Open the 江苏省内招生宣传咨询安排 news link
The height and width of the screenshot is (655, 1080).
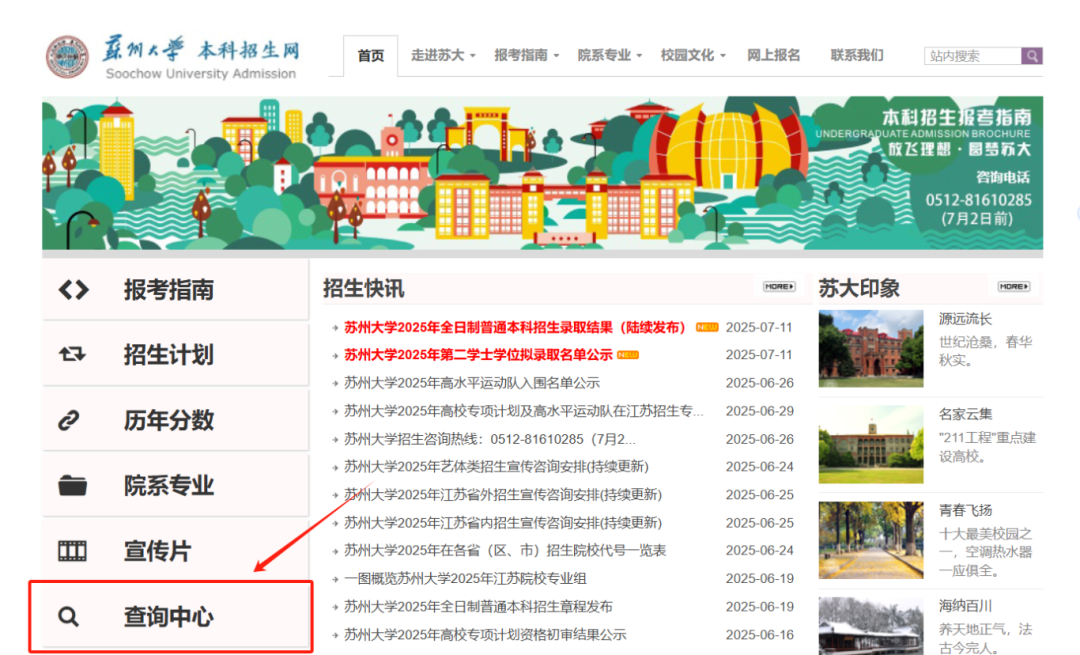(503, 523)
